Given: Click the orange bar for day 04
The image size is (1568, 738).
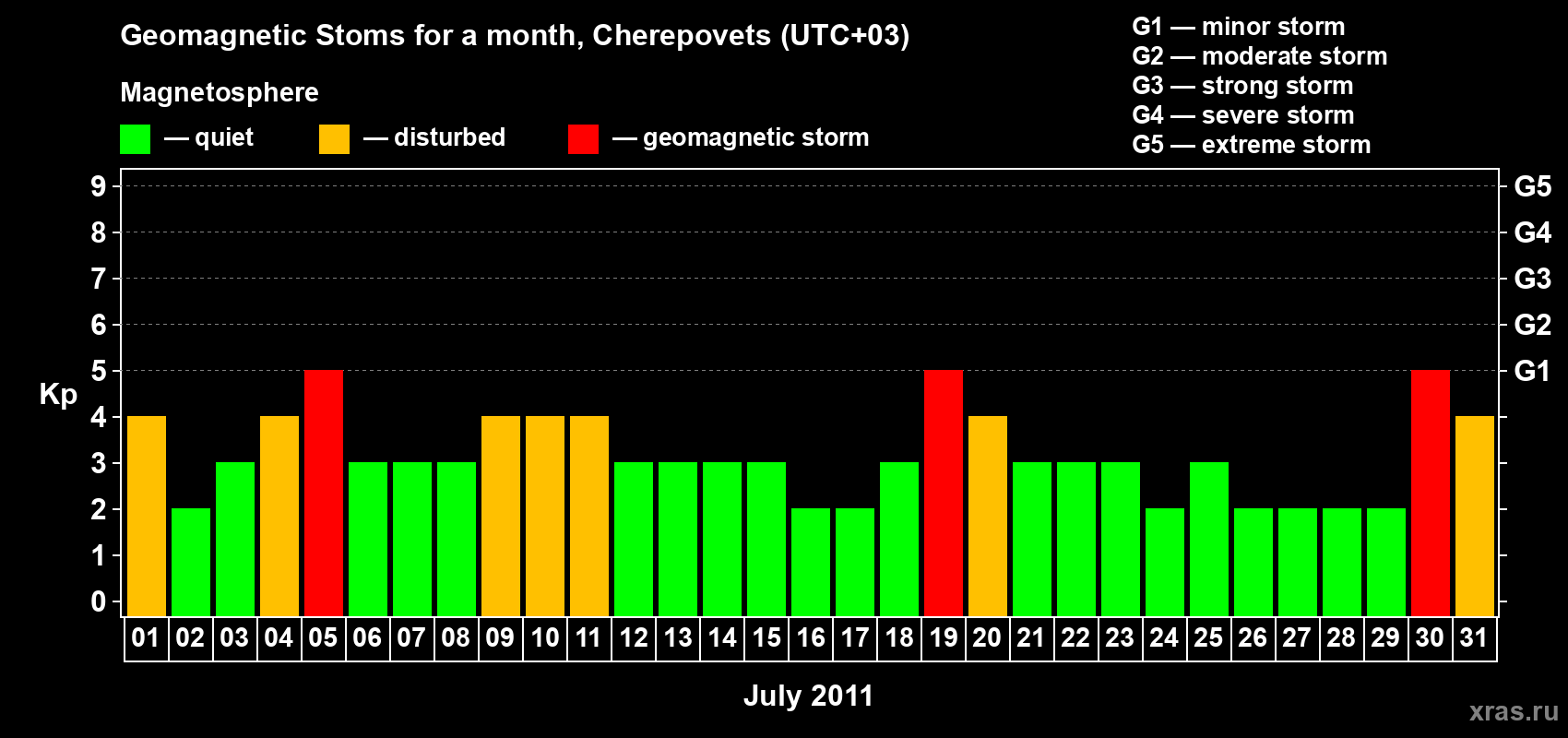Looking at the screenshot, I should coord(279,516).
